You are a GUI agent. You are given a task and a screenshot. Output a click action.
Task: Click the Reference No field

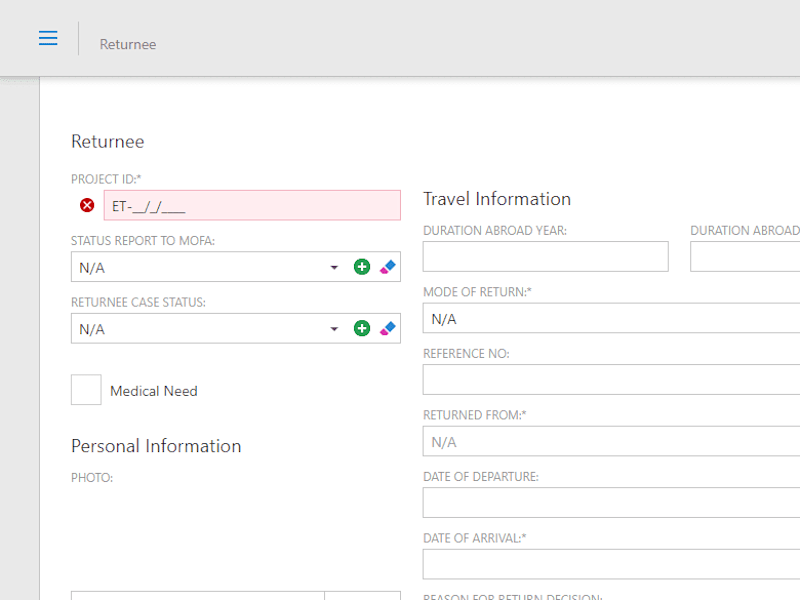611,379
